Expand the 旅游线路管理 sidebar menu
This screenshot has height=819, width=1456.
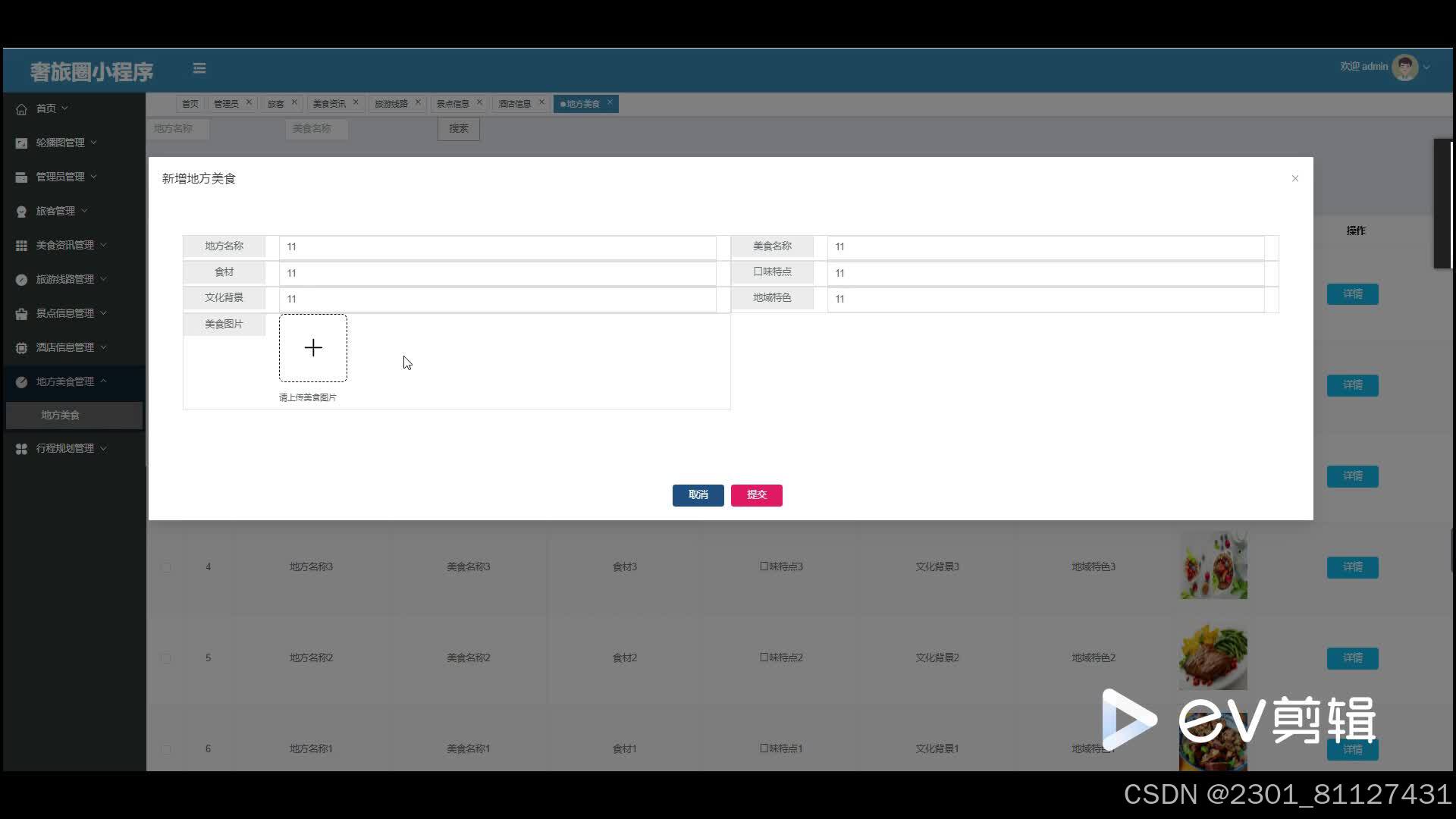click(x=65, y=279)
